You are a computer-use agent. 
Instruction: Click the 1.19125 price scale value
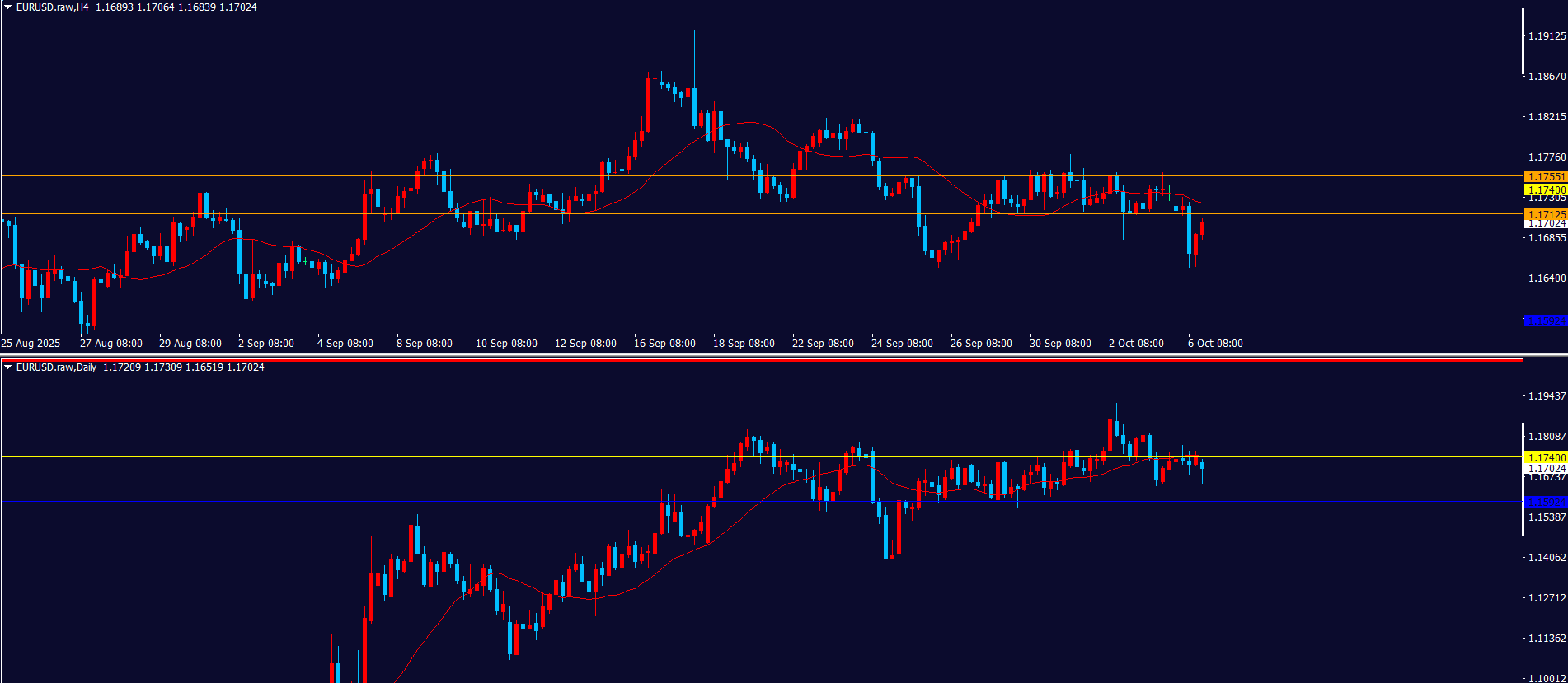point(1547,36)
